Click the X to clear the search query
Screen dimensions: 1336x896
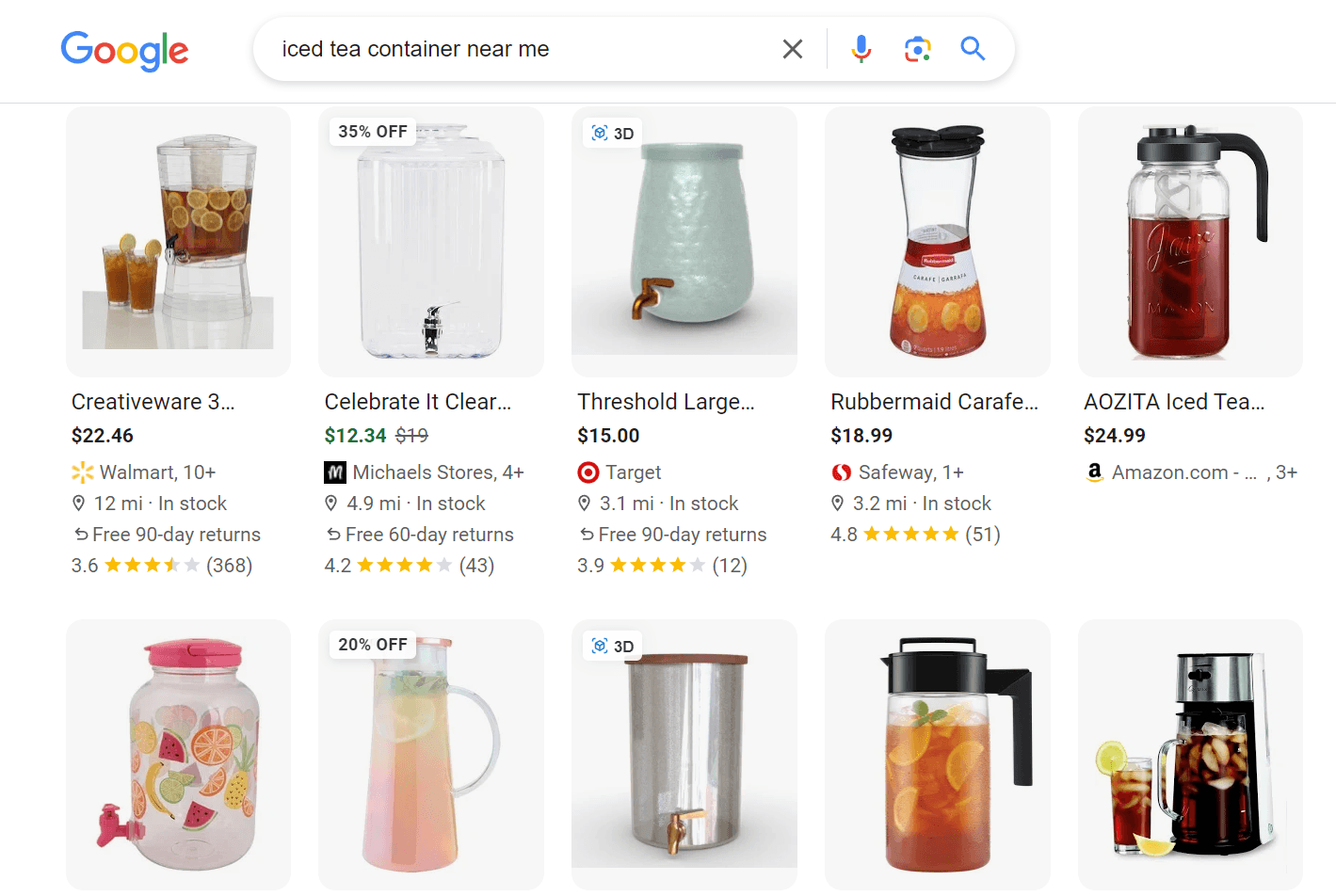click(x=792, y=48)
